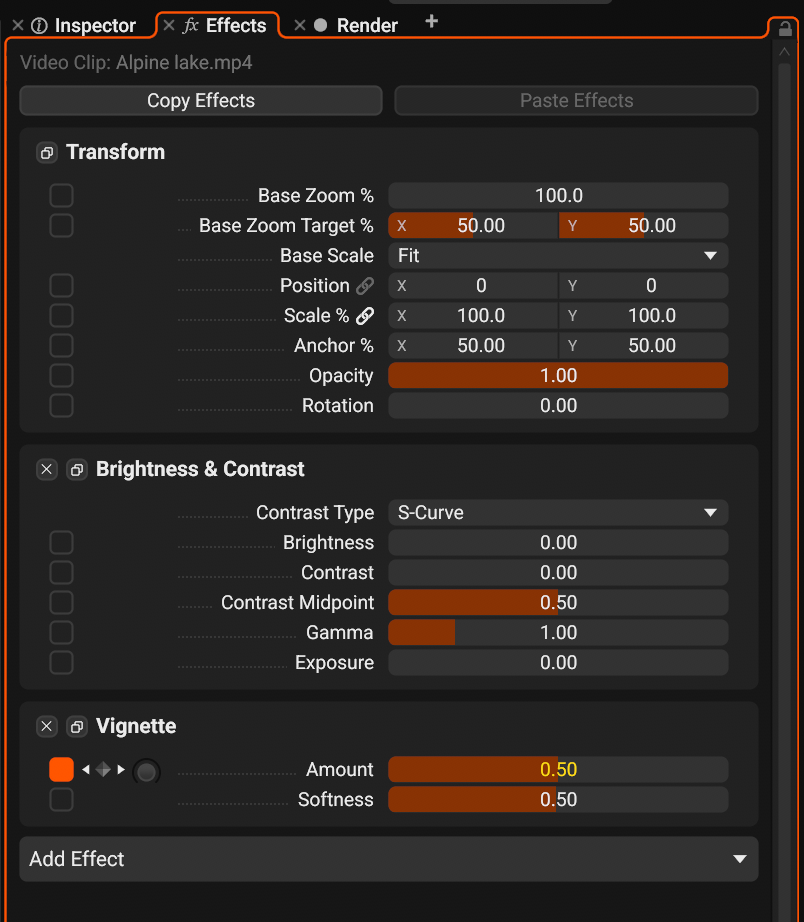Click the Amount interpolation circle icon
Image resolution: width=804 pixels, height=922 pixels.
point(146,771)
